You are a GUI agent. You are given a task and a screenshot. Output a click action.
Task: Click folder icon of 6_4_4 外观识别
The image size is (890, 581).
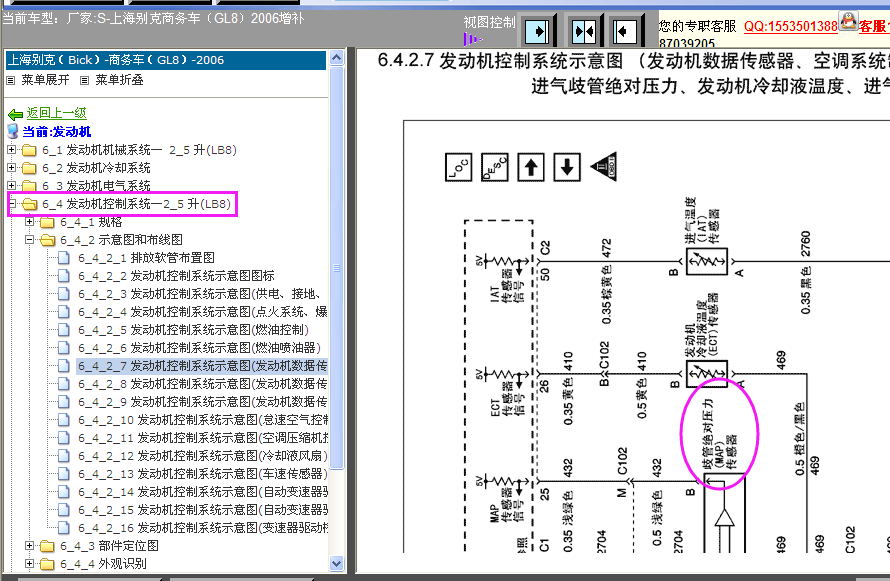click(47, 564)
